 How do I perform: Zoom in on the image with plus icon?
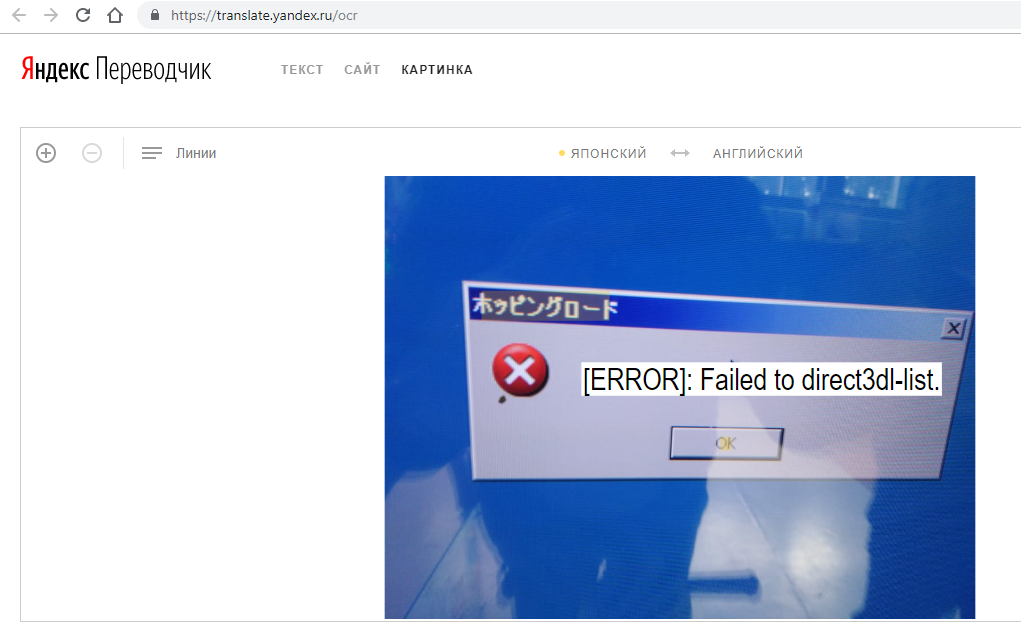click(46, 153)
